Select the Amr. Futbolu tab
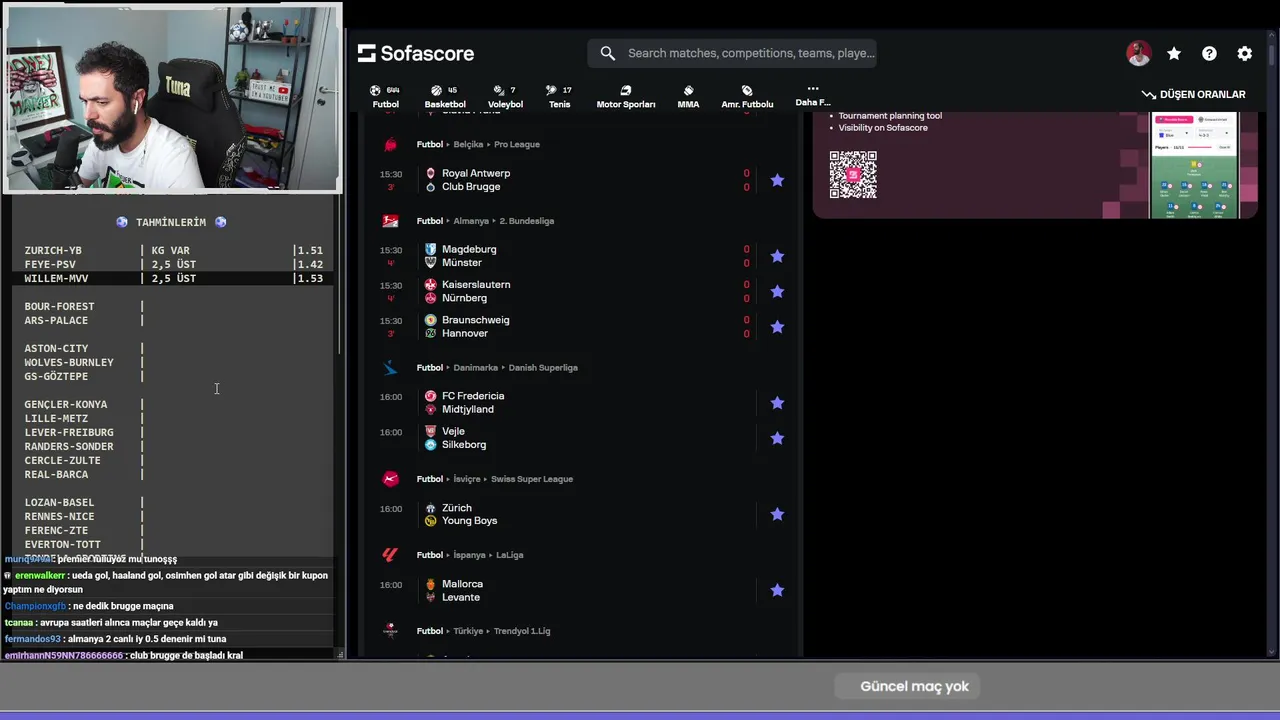This screenshot has height=720, width=1280. click(x=747, y=97)
